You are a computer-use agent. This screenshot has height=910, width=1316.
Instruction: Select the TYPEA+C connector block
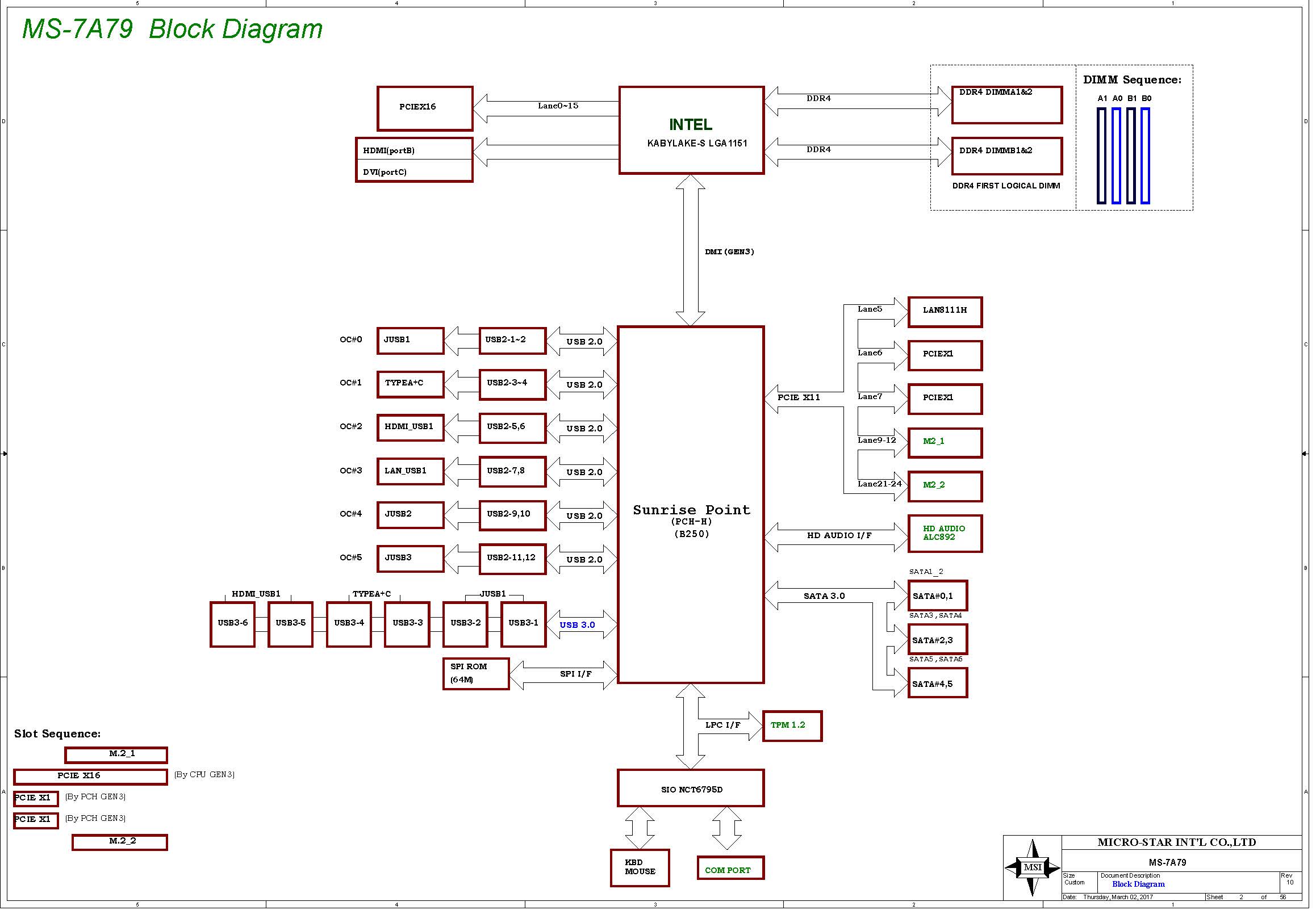(x=410, y=384)
